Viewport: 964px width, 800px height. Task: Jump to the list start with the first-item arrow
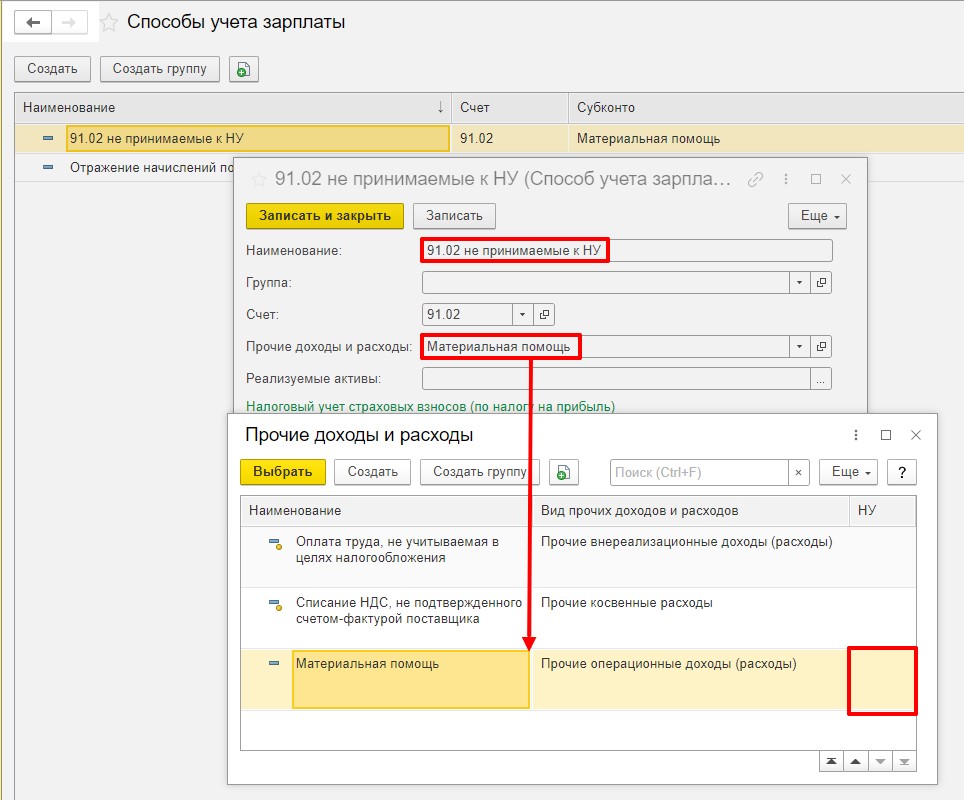coord(831,761)
